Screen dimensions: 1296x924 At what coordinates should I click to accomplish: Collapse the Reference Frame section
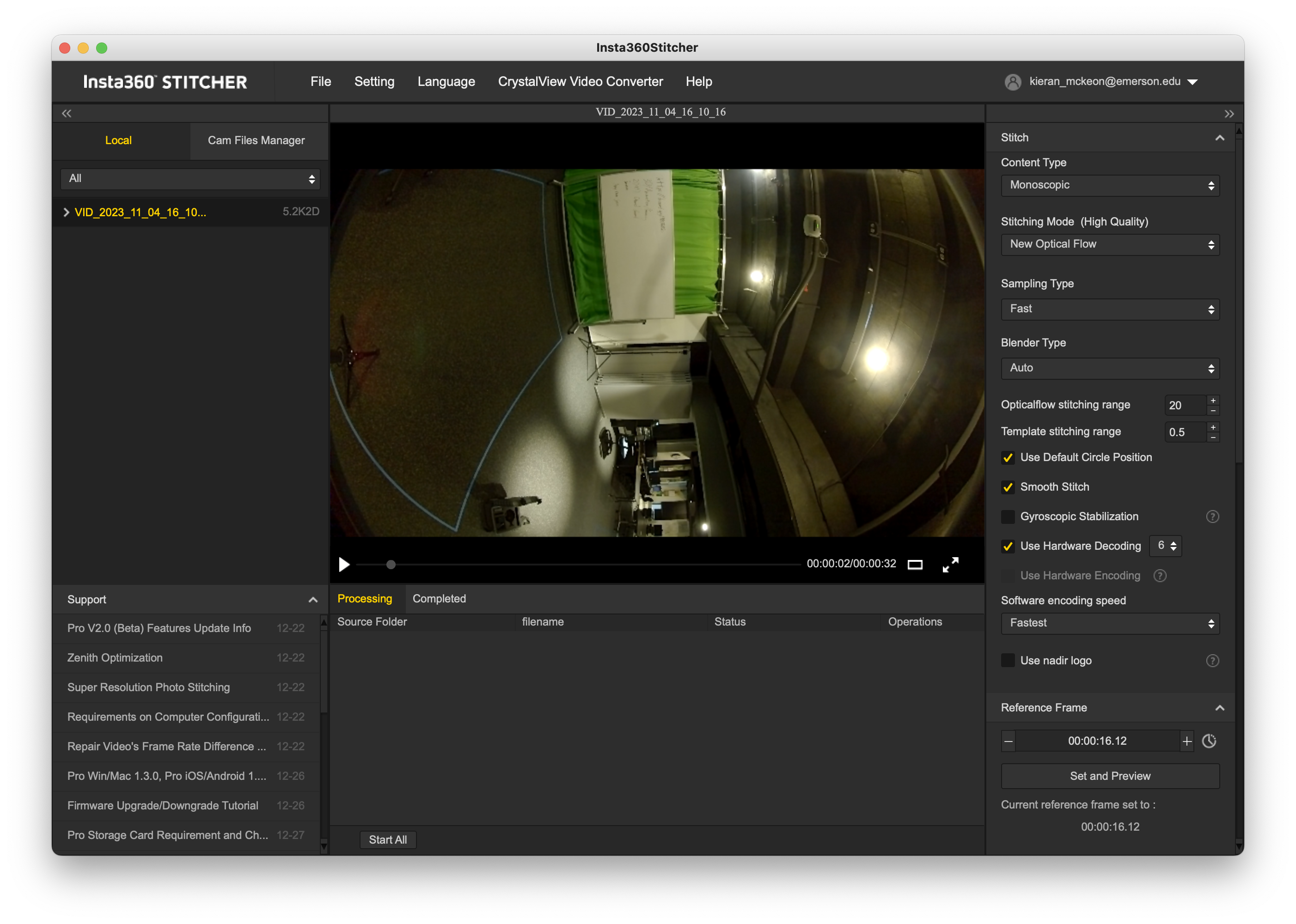click(1219, 708)
